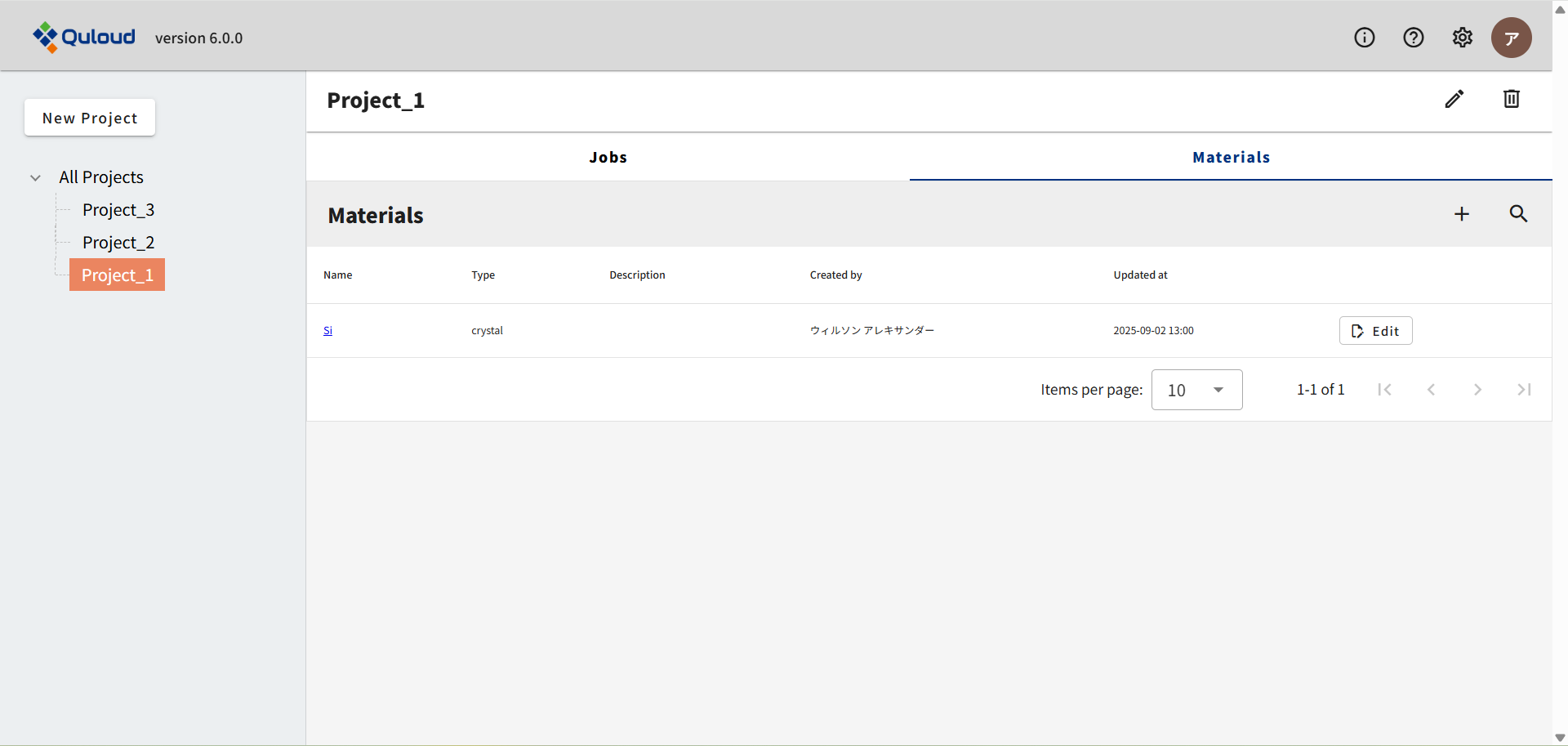Switch to the Jobs tab
Screen dimensions: 1568x746
pos(608,158)
